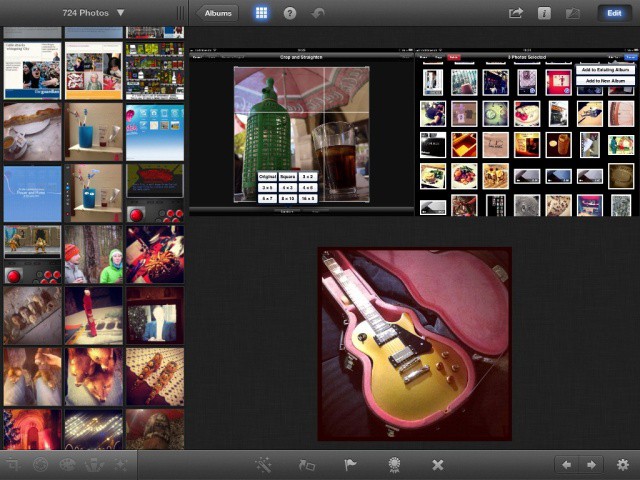The height and width of the screenshot is (480, 640).
Task: Open settings gear menu
Action: pyautogui.click(x=623, y=465)
